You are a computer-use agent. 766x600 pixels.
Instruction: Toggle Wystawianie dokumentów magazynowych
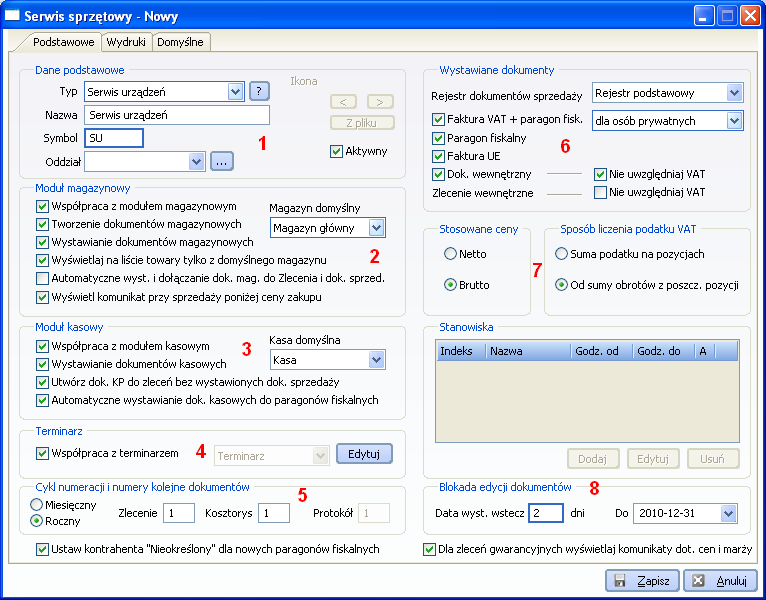coord(43,242)
